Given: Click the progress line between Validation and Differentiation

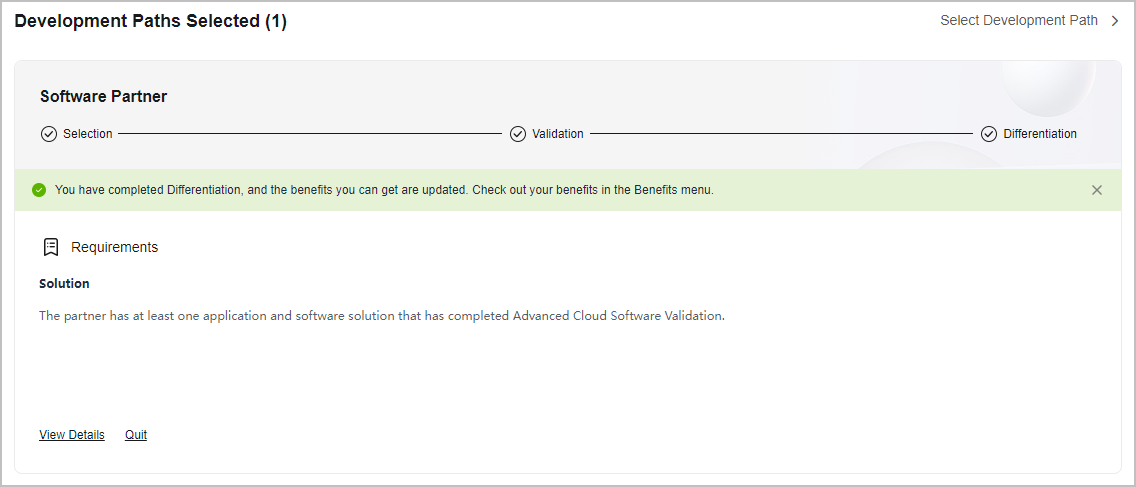Looking at the screenshot, I should 781,134.
